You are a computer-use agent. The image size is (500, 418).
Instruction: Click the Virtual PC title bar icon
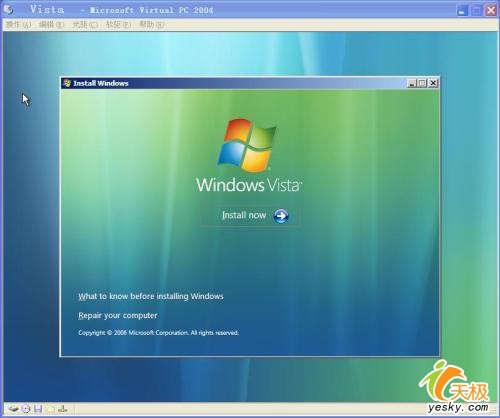[x=8, y=10]
